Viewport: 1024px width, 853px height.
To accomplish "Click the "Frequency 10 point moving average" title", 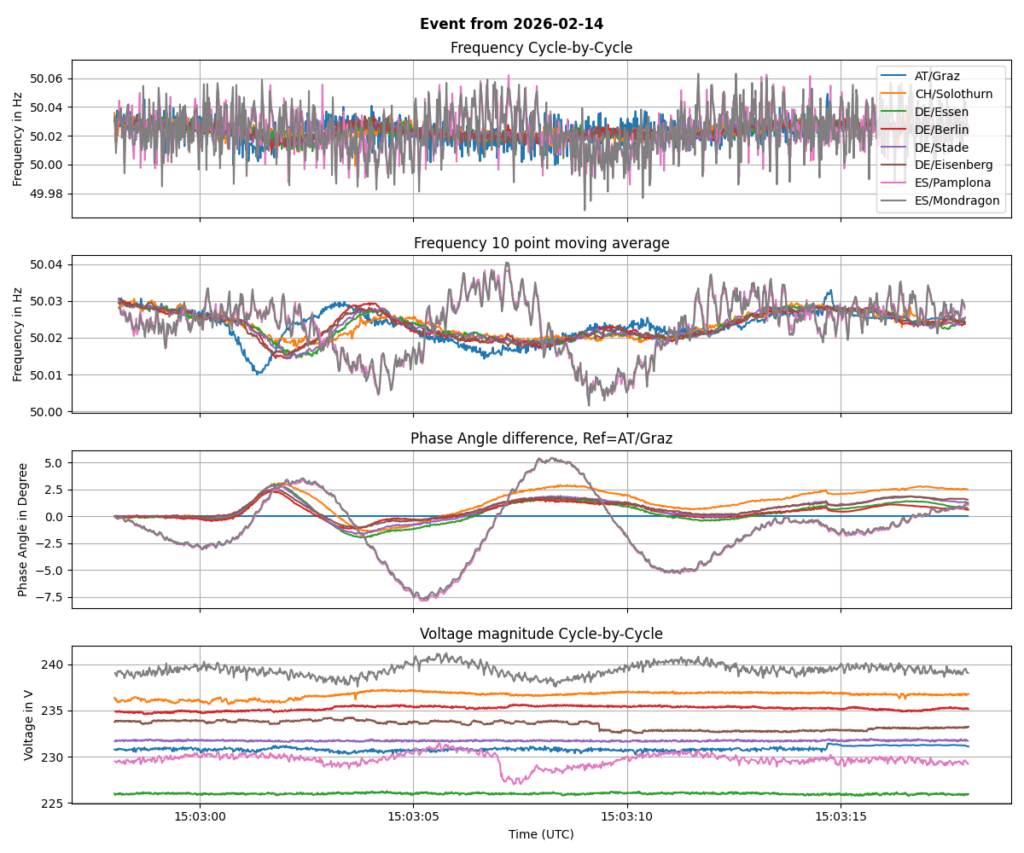I will 541,243.
